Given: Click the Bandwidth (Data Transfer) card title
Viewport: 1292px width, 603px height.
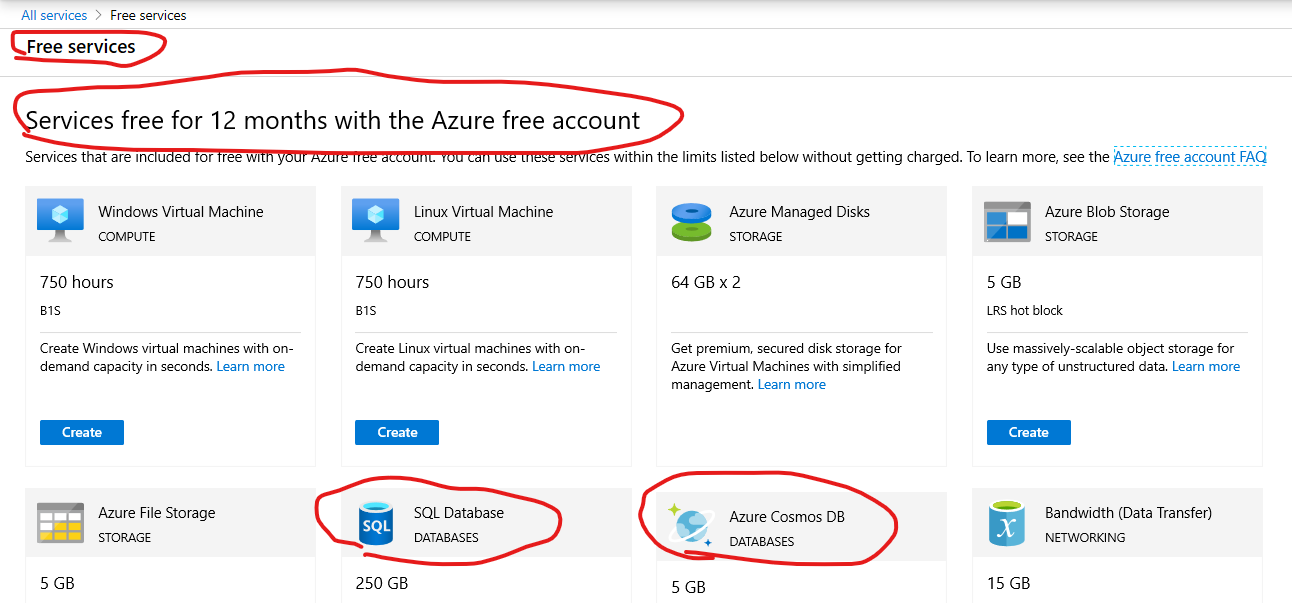Looking at the screenshot, I should pos(1129,513).
